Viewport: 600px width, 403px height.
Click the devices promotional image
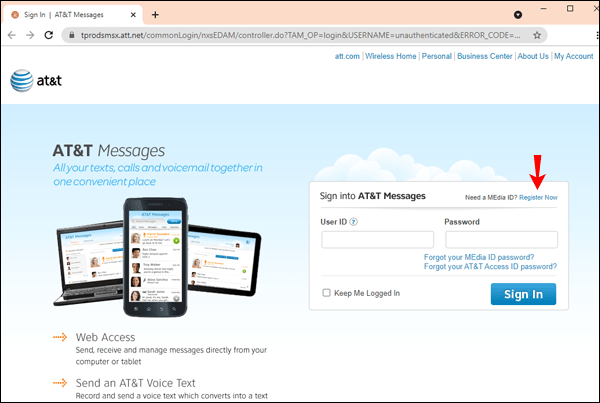pyautogui.click(x=157, y=257)
